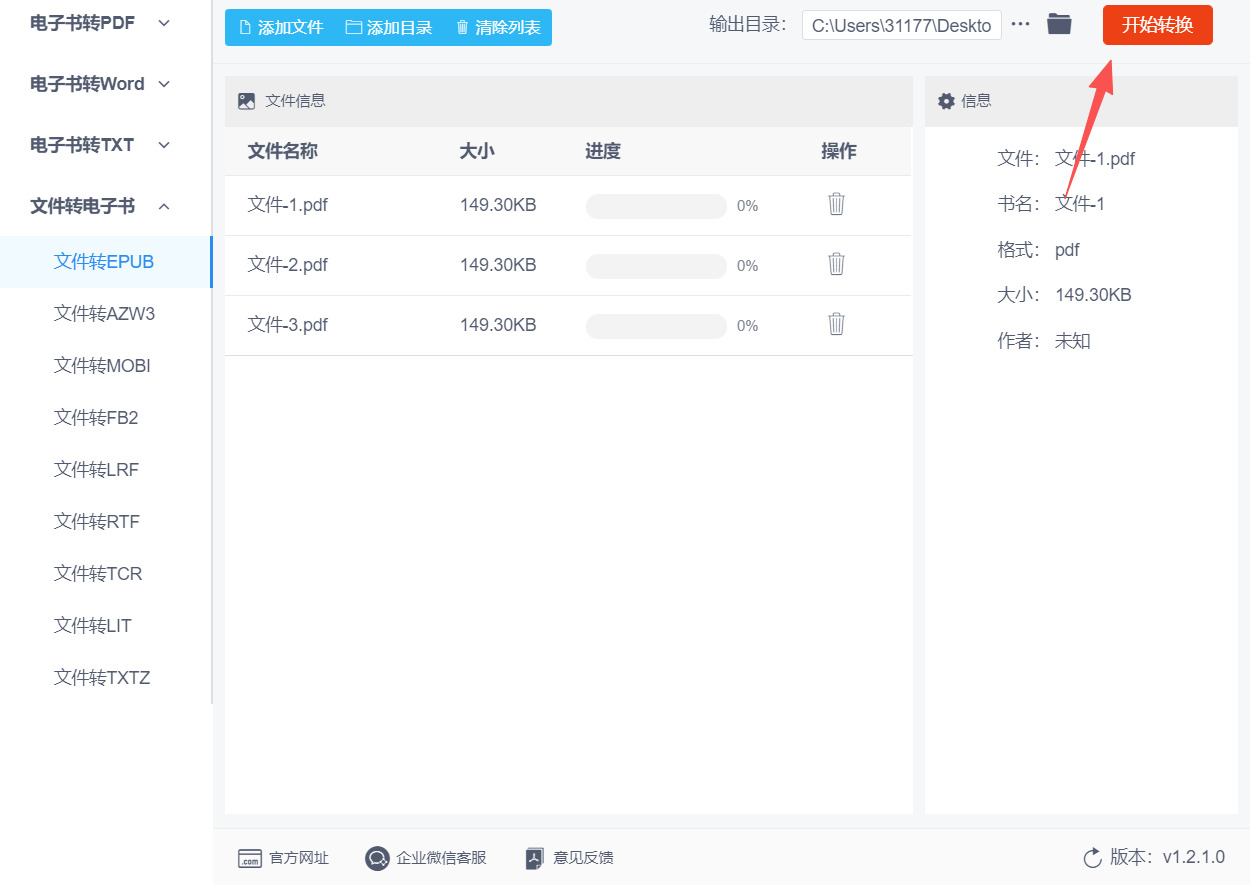Select the 文件-3.pdf row name

(x=288, y=325)
